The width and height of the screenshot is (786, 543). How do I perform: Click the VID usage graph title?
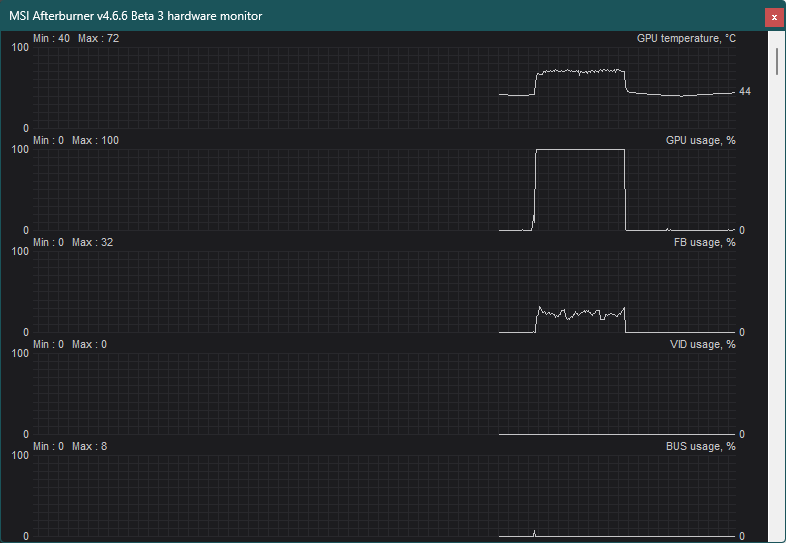(702, 344)
